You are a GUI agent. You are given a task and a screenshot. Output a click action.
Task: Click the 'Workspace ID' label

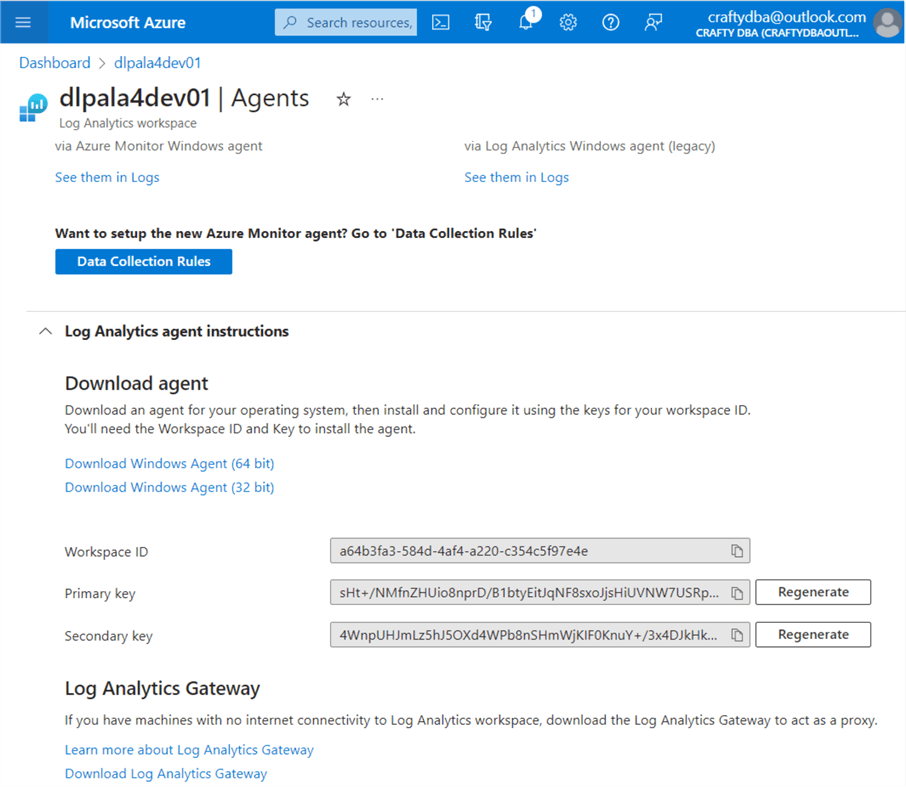pos(106,552)
